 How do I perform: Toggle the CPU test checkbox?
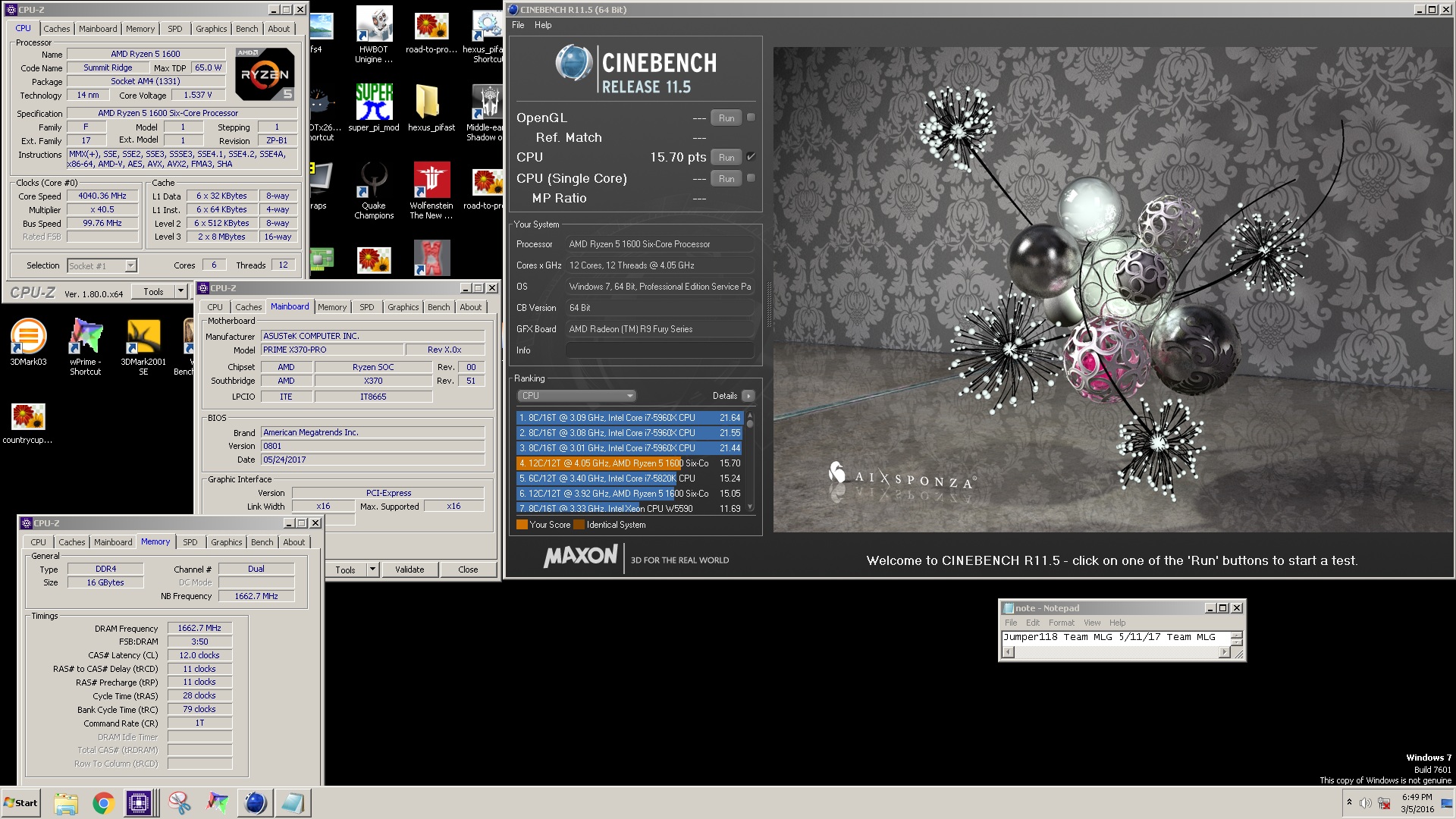click(x=751, y=157)
